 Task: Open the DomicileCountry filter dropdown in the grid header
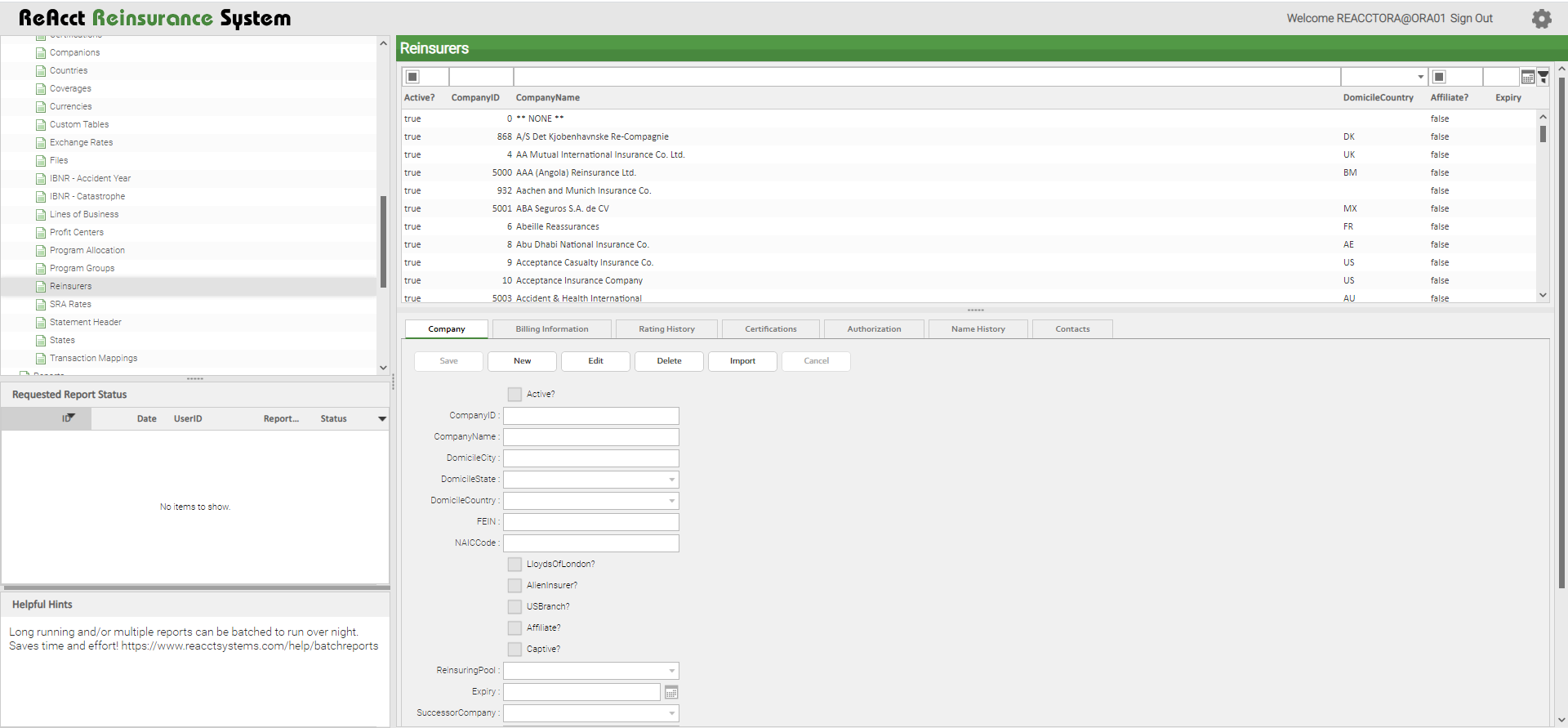(x=1420, y=77)
